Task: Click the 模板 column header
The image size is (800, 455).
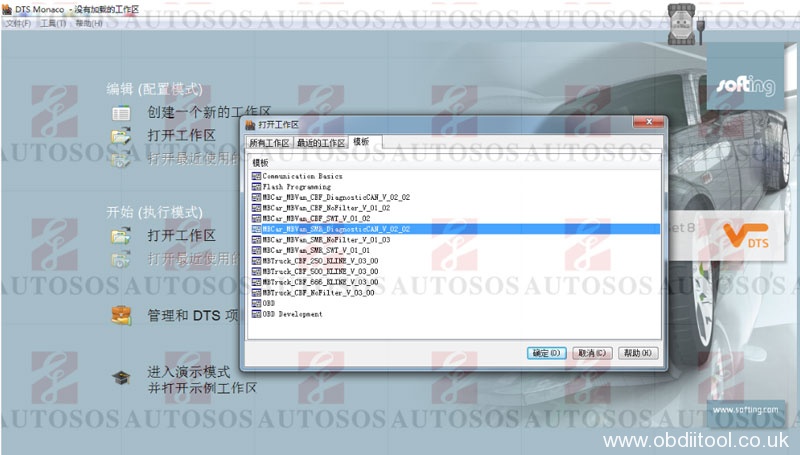Action: click(x=453, y=163)
